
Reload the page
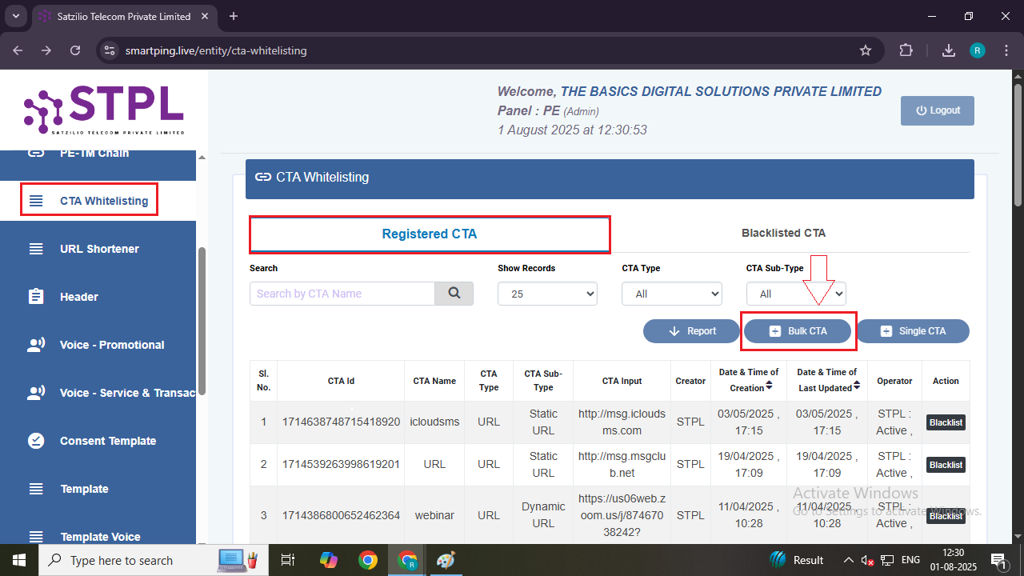pyautogui.click(x=75, y=50)
